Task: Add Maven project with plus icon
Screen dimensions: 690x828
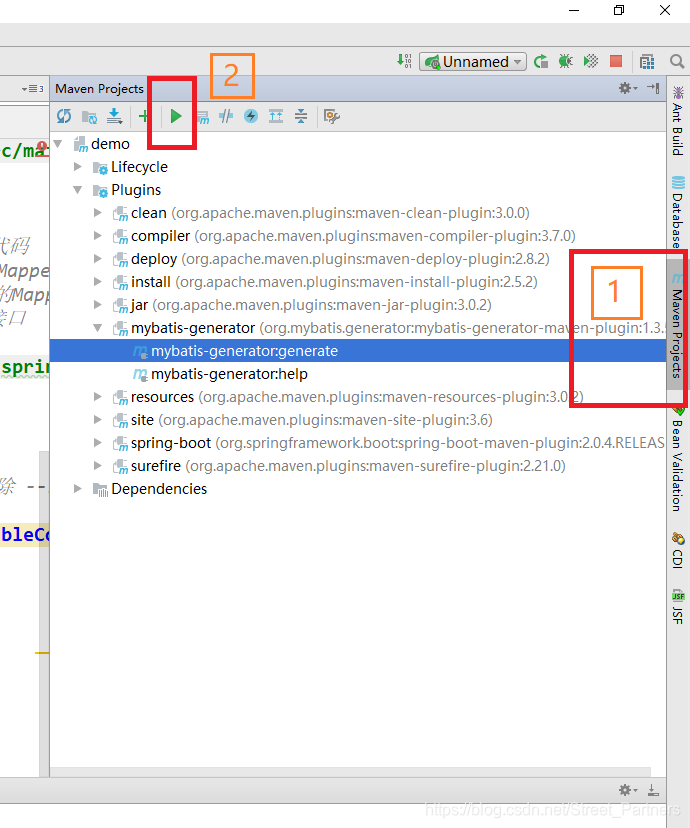Action: (143, 116)
